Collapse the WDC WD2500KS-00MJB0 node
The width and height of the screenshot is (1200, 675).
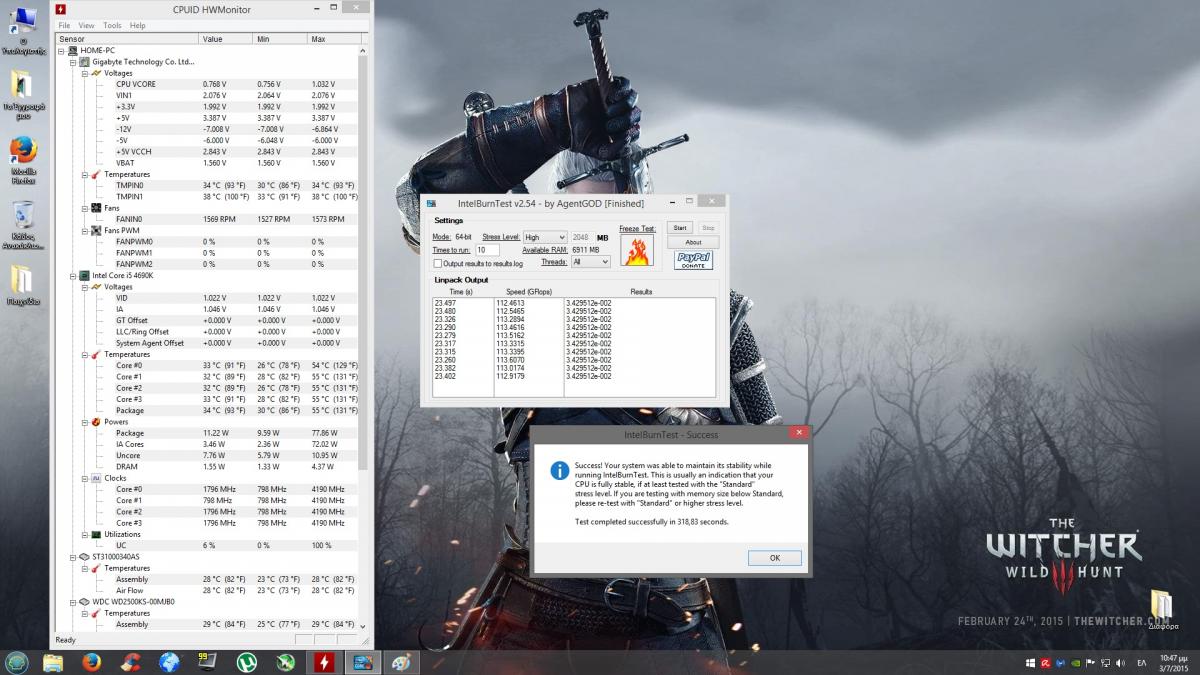72,602
